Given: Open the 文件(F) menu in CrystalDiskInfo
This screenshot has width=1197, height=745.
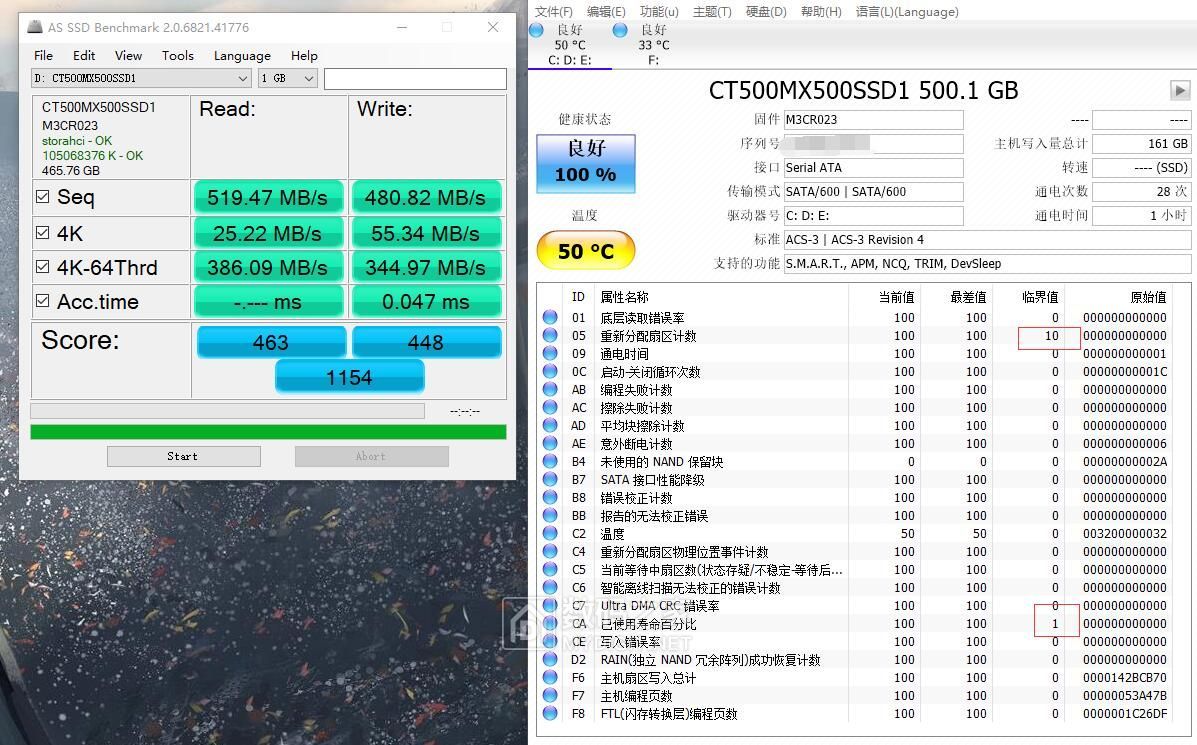Looking at the screenshot, I should pos(553,11).
